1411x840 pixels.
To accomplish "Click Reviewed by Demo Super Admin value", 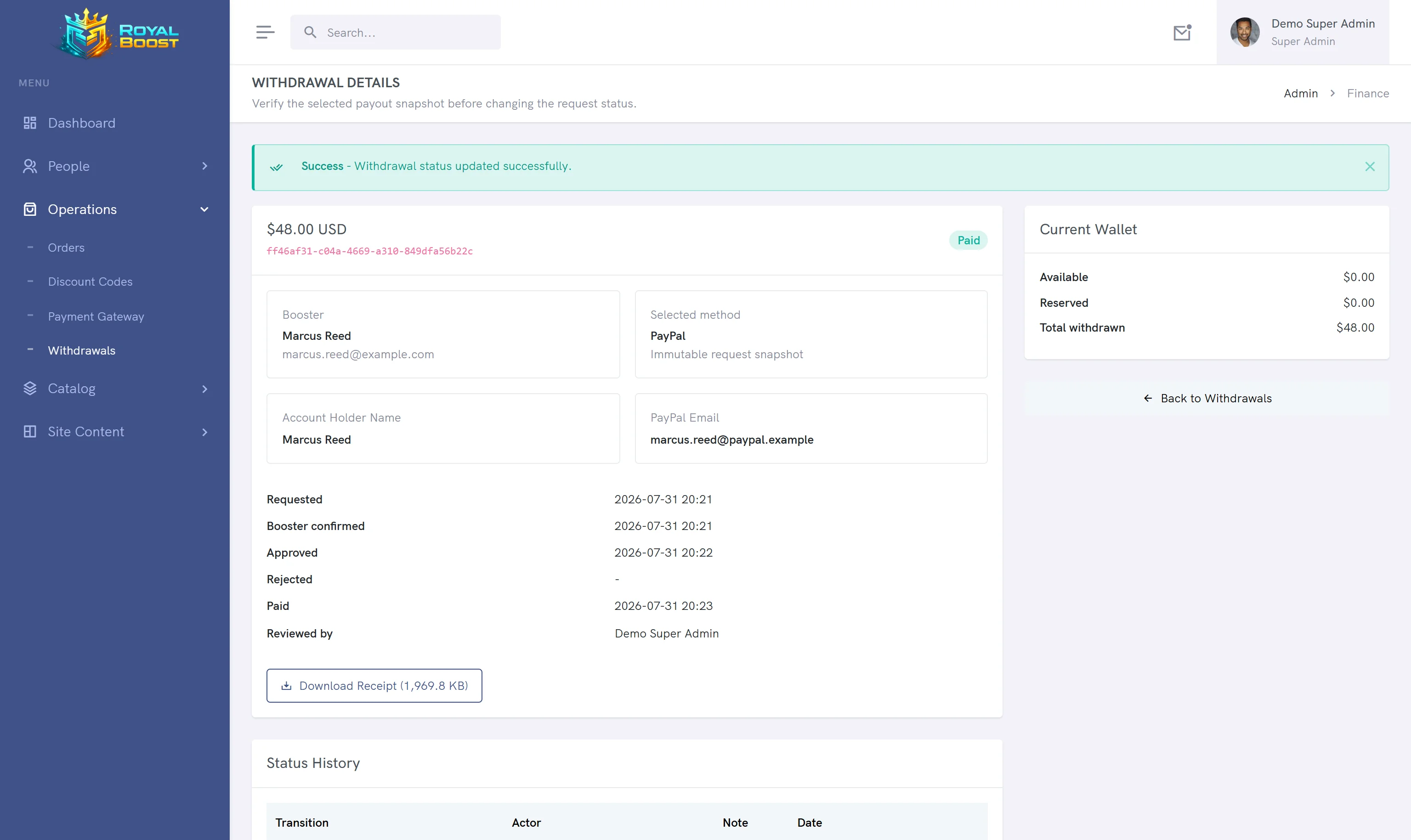I will (x=666, y=633).
